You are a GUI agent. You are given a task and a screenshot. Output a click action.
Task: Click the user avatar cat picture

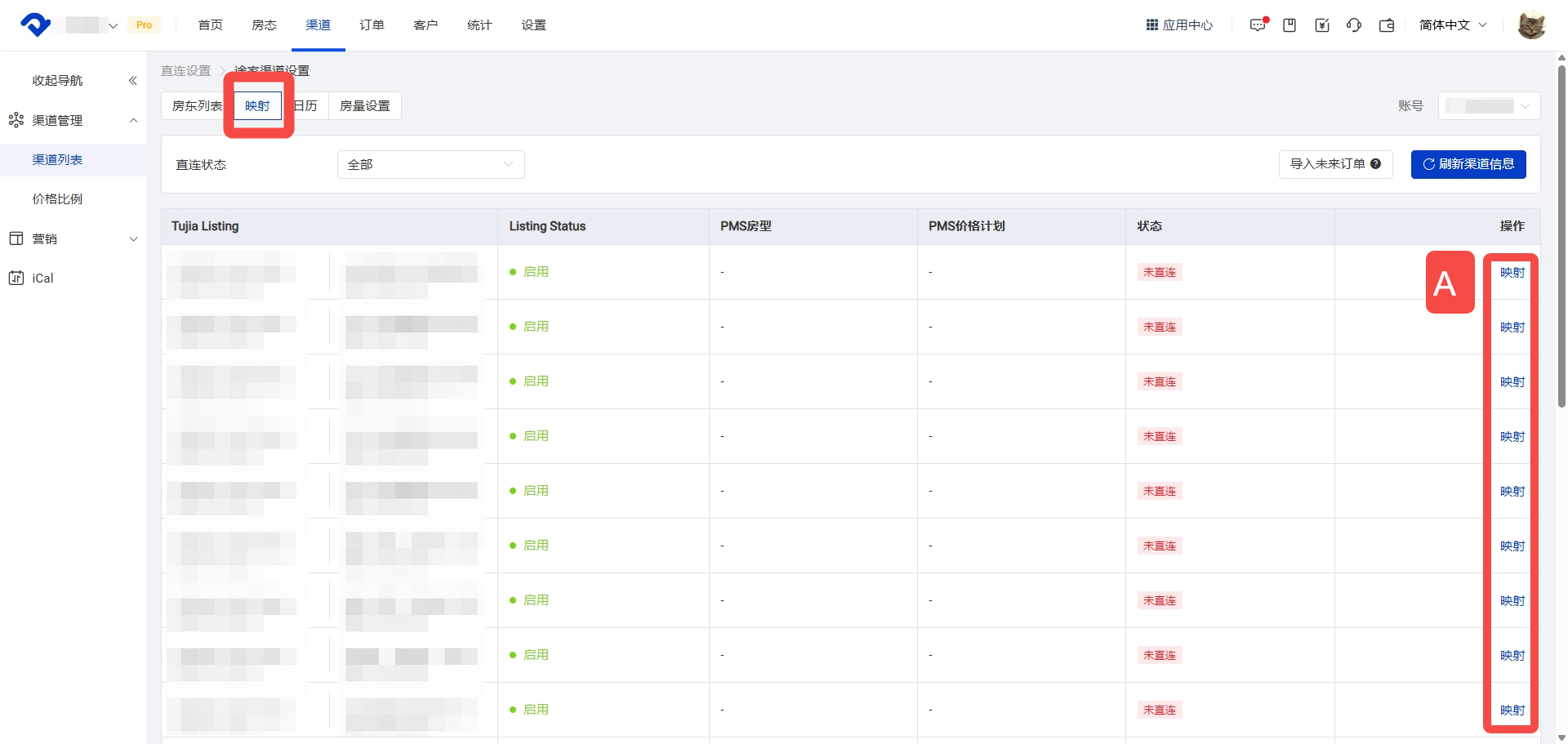[x=1531, y=25]
